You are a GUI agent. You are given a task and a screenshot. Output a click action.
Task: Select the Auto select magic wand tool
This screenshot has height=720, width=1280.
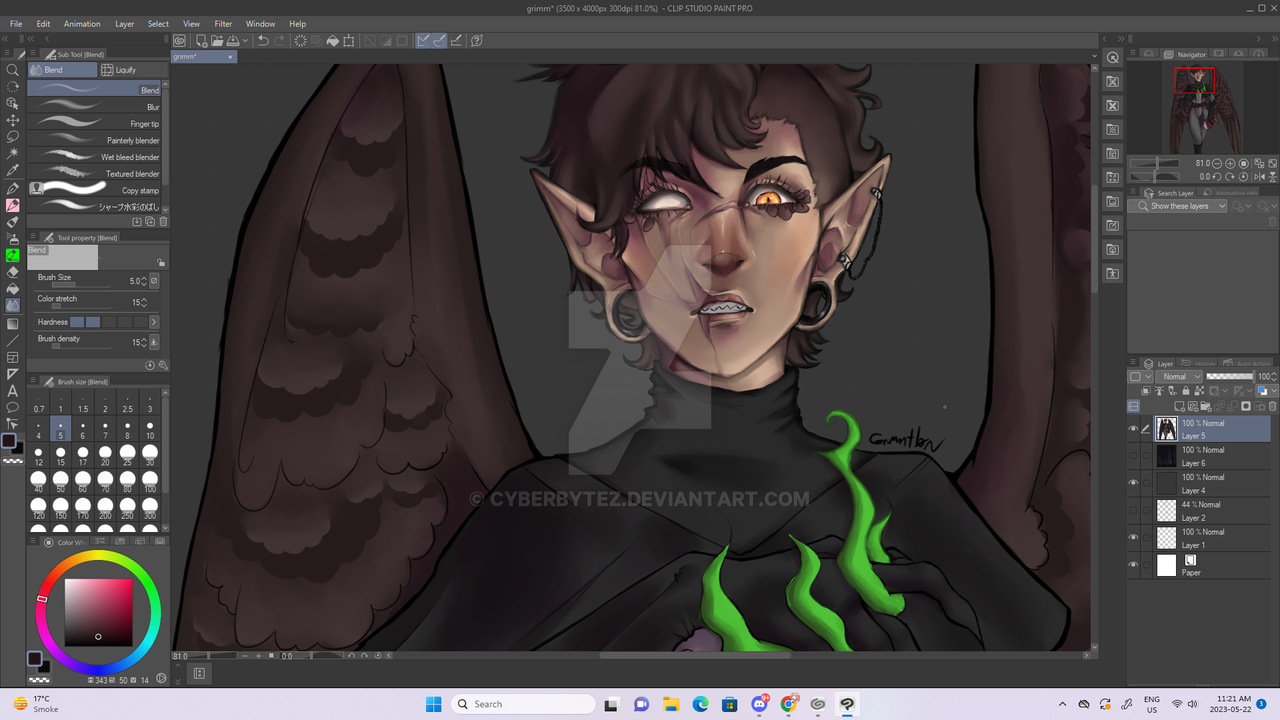point(13,154)
